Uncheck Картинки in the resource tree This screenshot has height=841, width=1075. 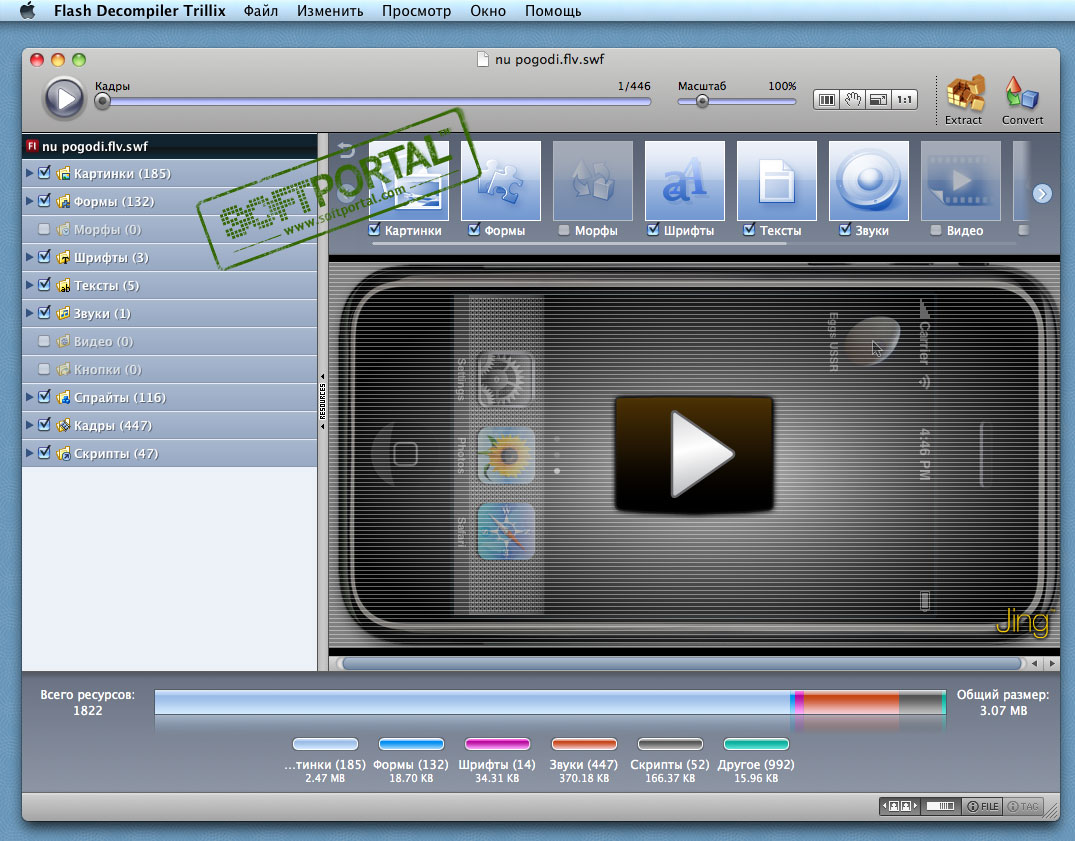[45, 173]
